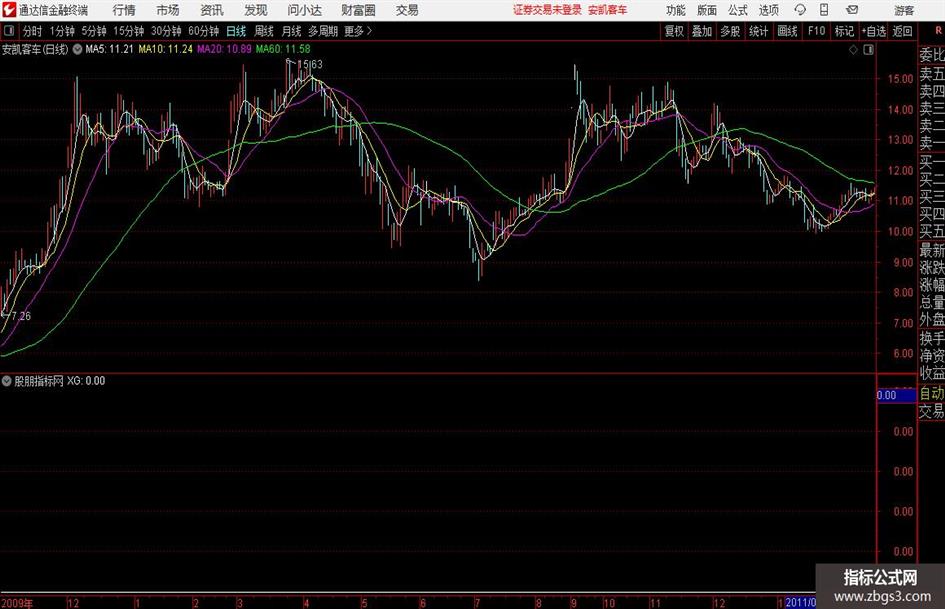
Task: Open the 公式 menu
Action: pyautogui.click(x=738, y=10)
